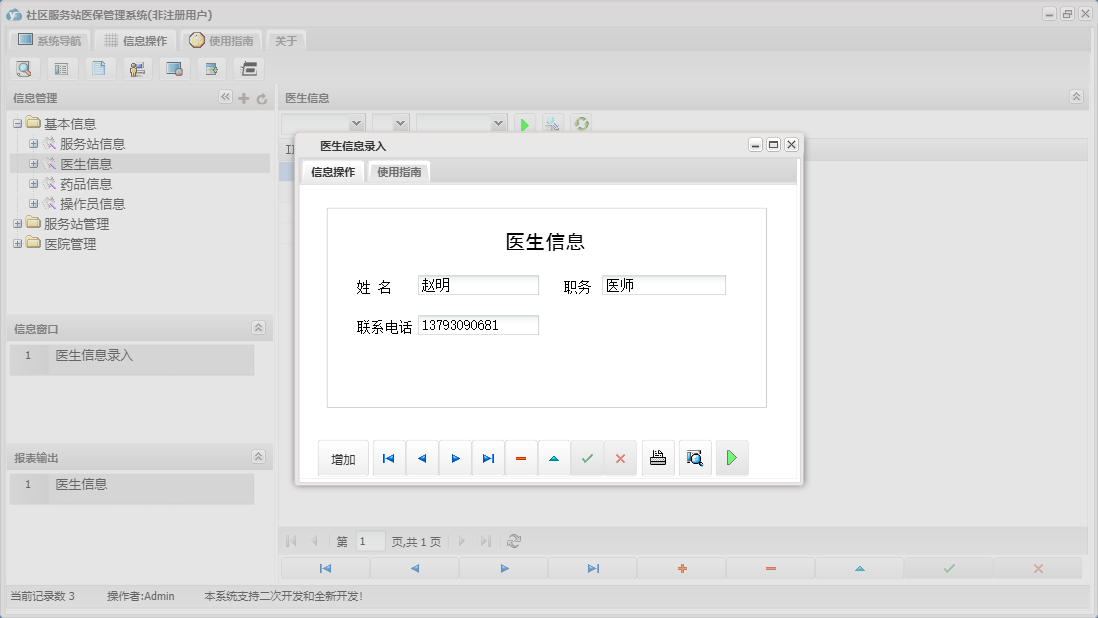Cancel changes using the red X icon

tap(621, 457)
